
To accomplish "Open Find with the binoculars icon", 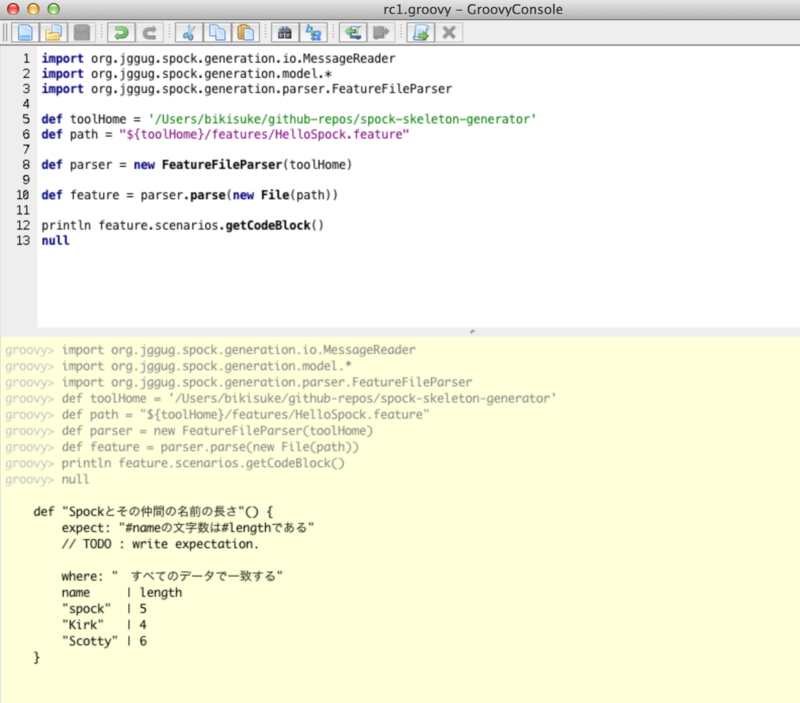I will coord(285,33).
